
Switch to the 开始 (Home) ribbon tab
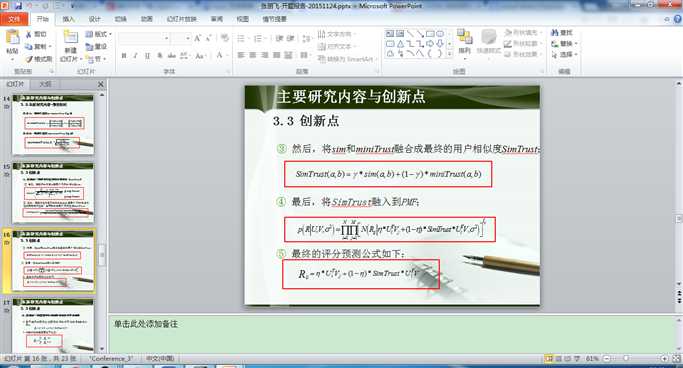[43, 19]
